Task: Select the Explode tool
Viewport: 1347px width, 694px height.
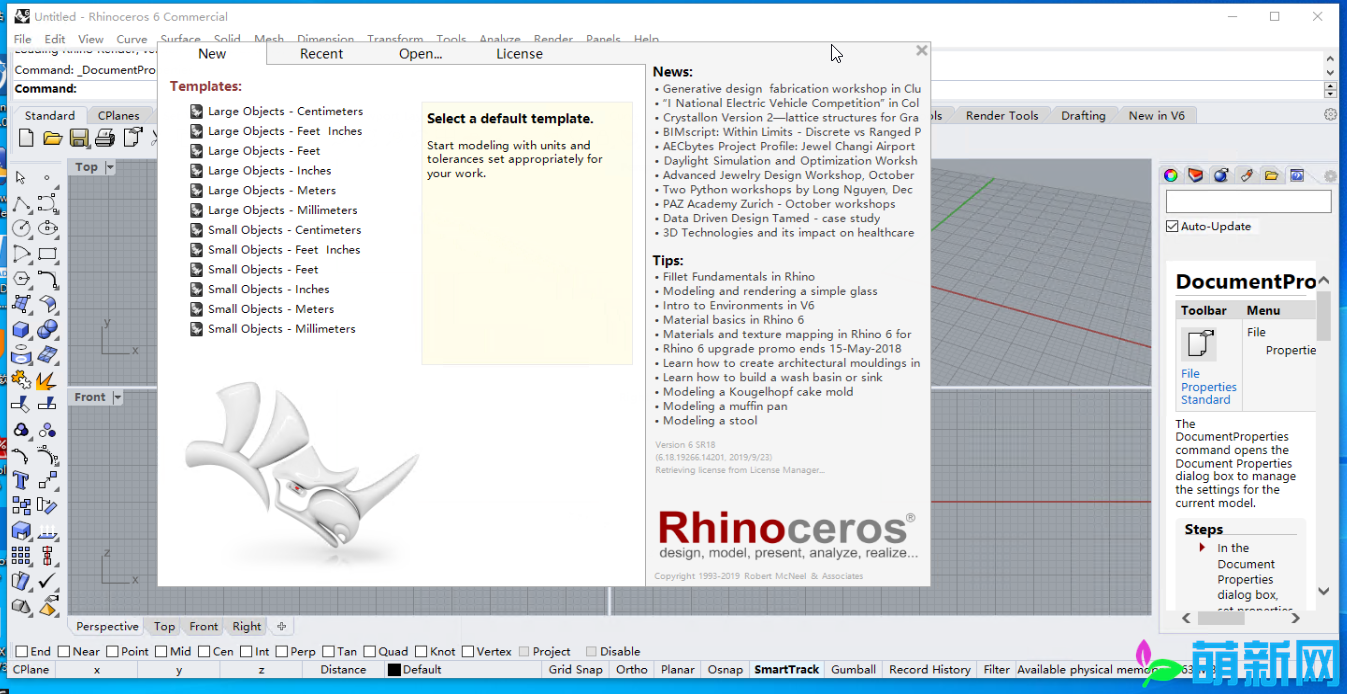Action: [x=47, y=380]
